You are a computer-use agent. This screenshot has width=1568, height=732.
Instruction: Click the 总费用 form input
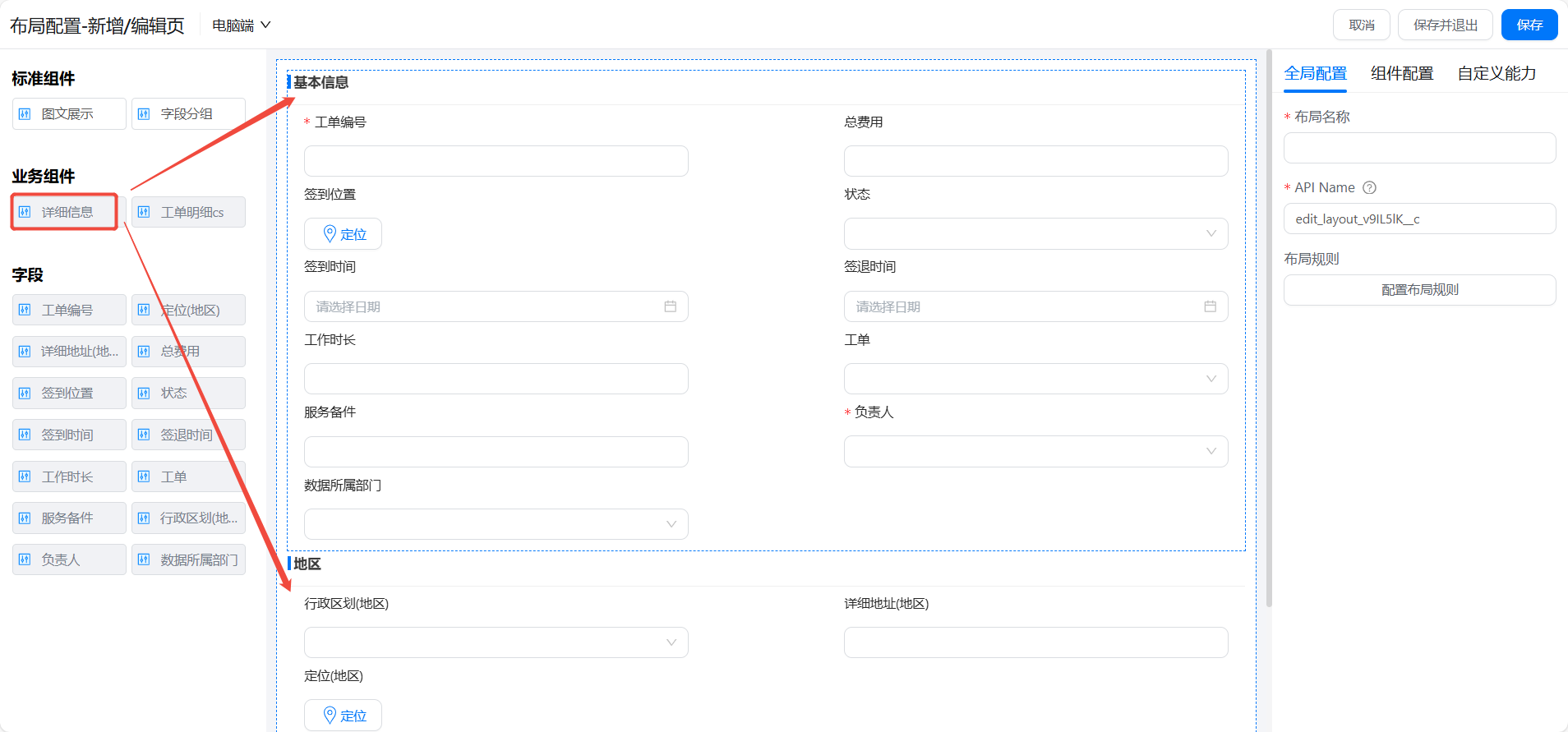point(1035,161)
